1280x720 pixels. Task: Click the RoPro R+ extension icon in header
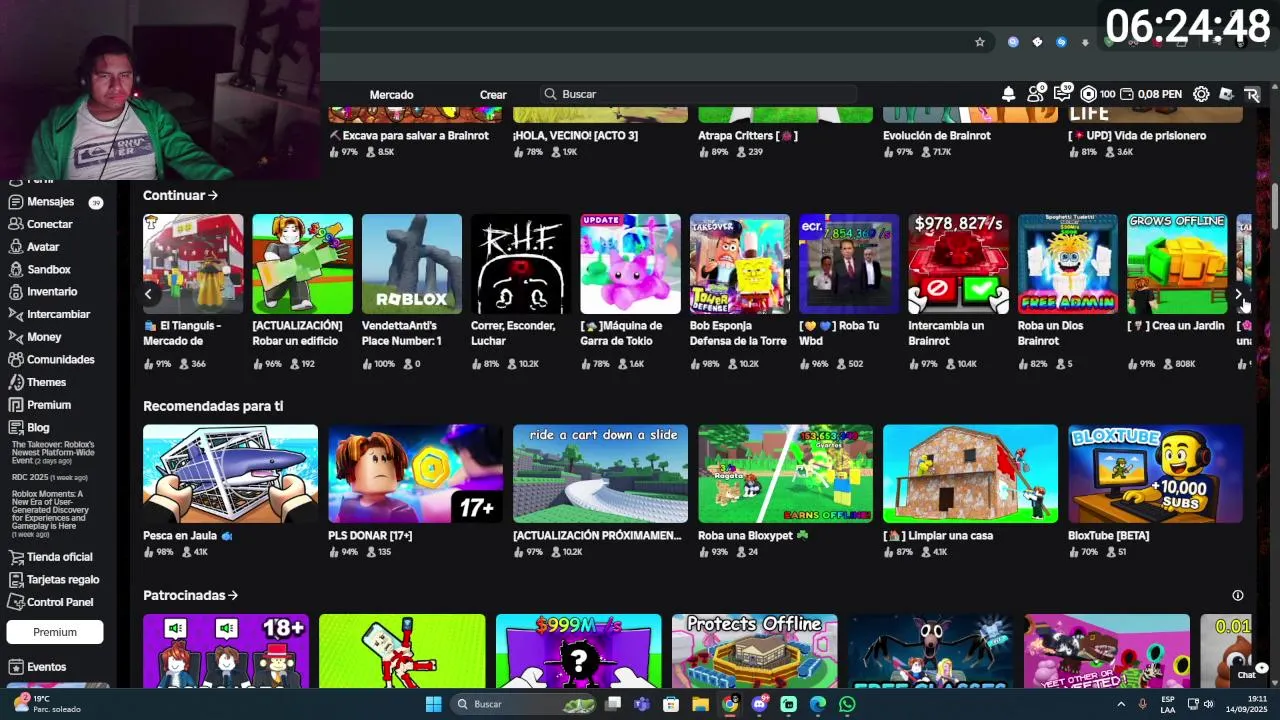(1252, 94)
